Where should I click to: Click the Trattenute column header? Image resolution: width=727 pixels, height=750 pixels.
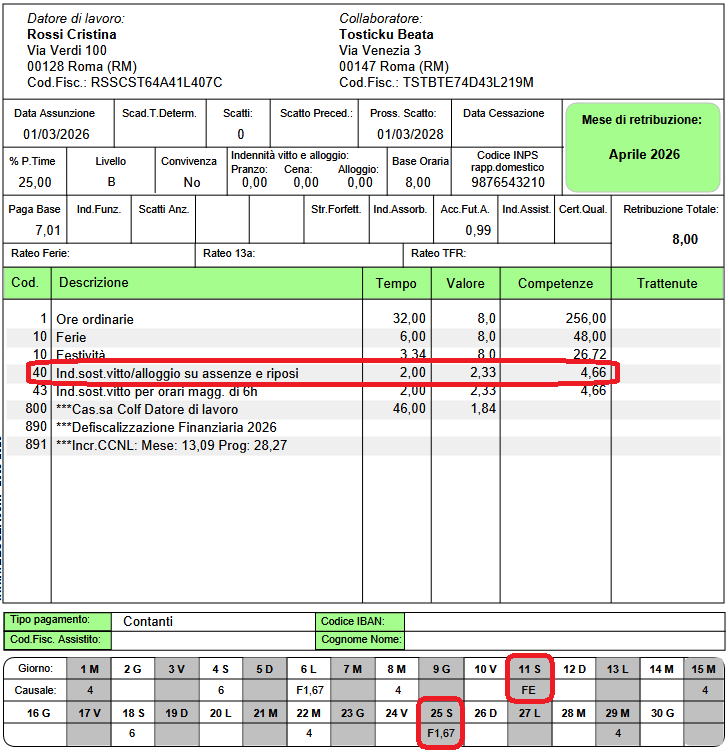667,284
